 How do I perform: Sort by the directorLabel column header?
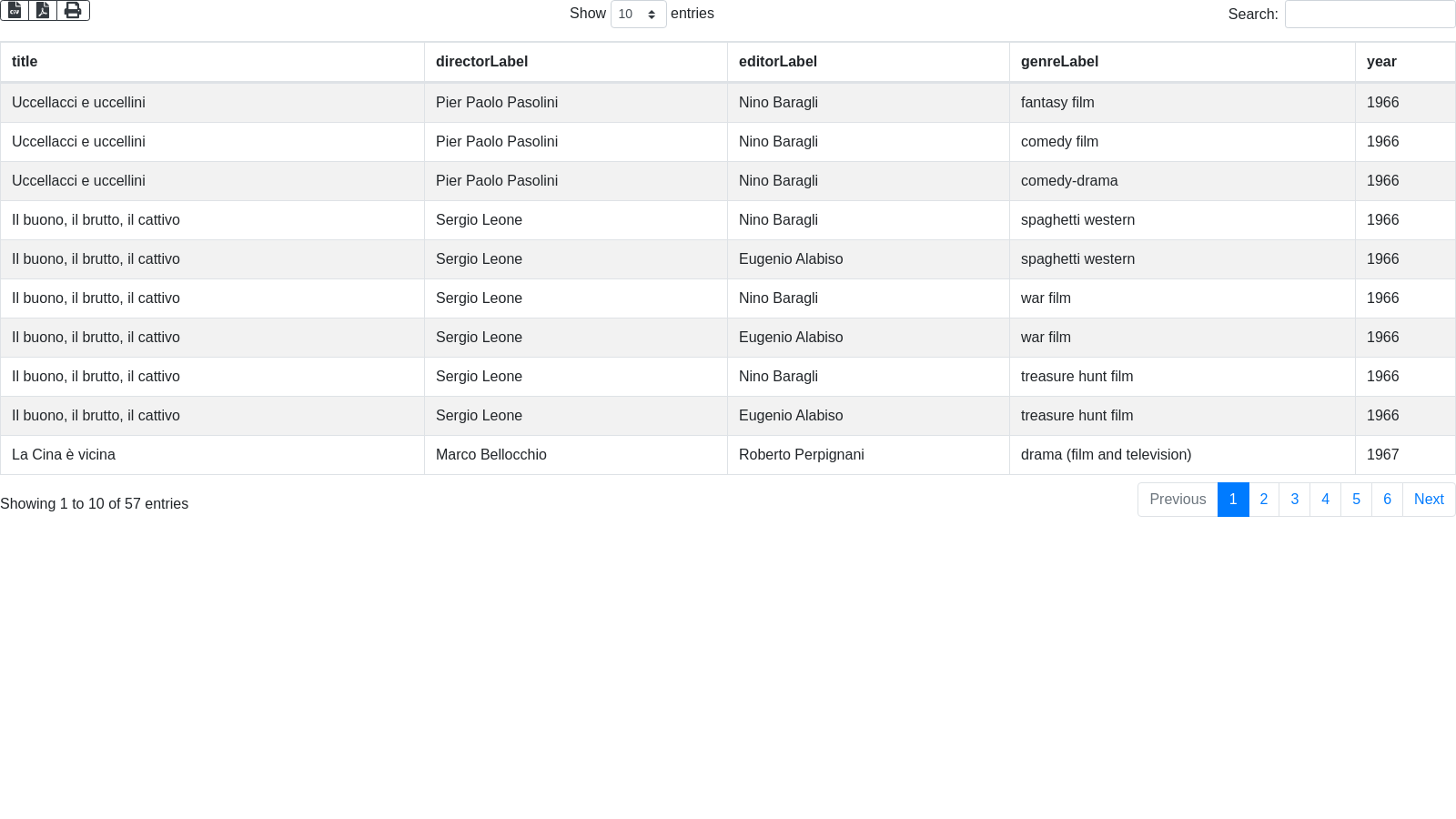coord(576,62)
